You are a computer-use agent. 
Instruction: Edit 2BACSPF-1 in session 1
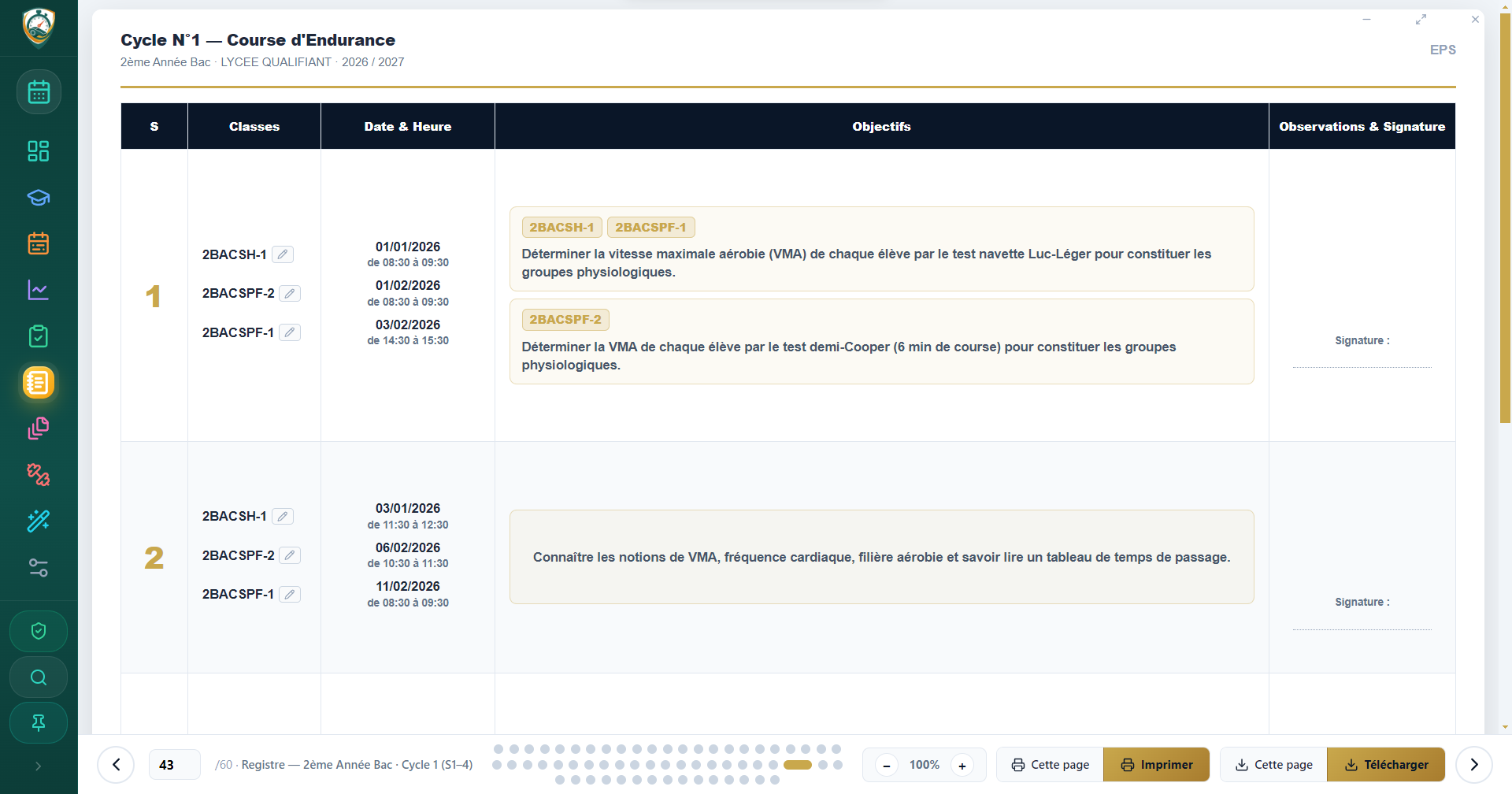click(x=290, y=332)
